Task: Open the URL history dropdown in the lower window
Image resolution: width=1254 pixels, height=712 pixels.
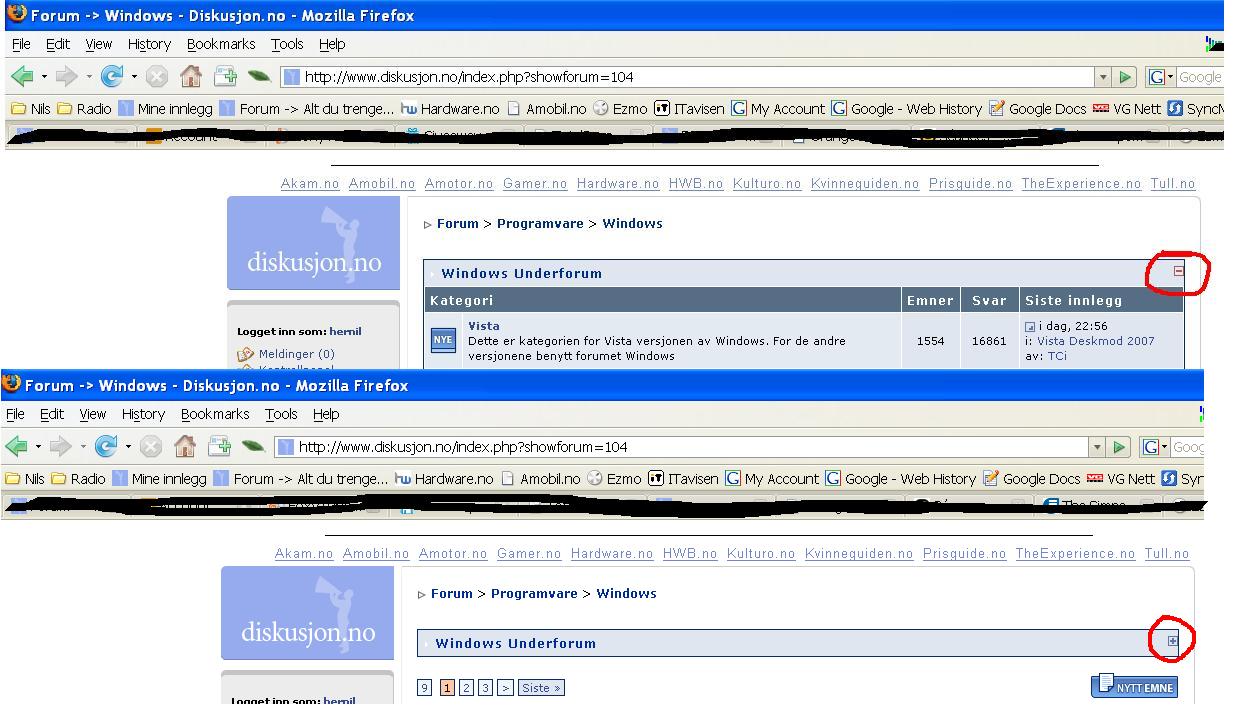Action: [x=1097, y=447]
